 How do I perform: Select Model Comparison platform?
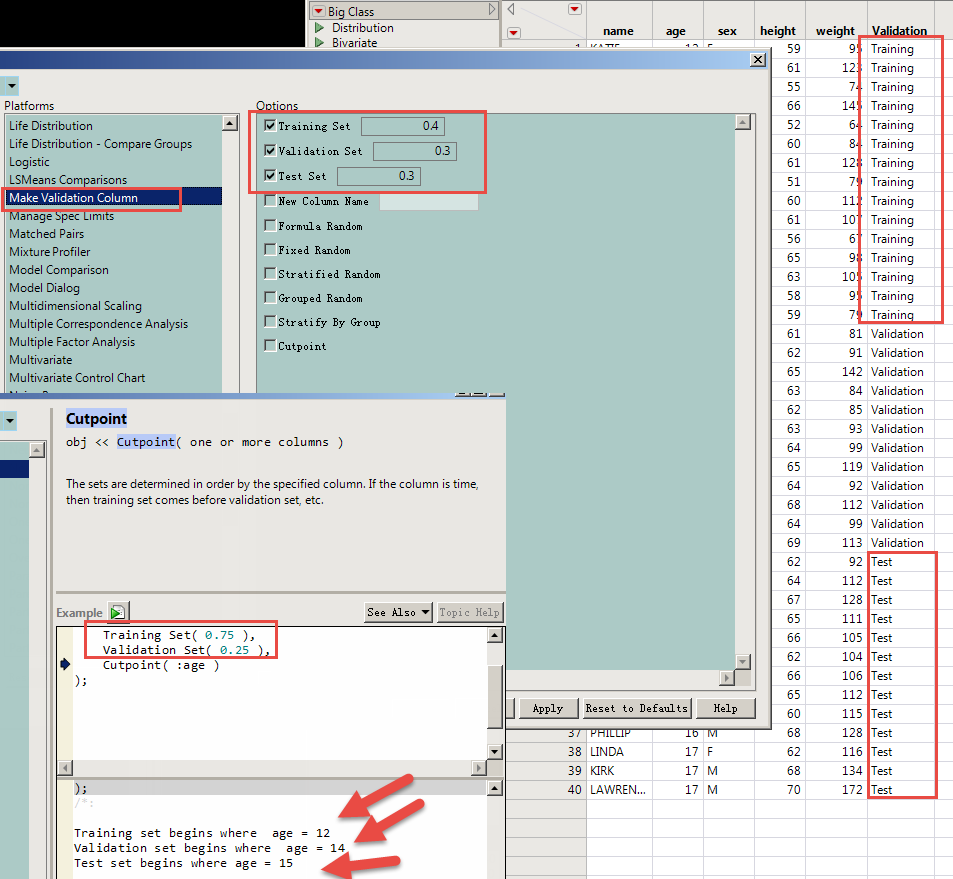pyautogui.click(x=59, y=270)
